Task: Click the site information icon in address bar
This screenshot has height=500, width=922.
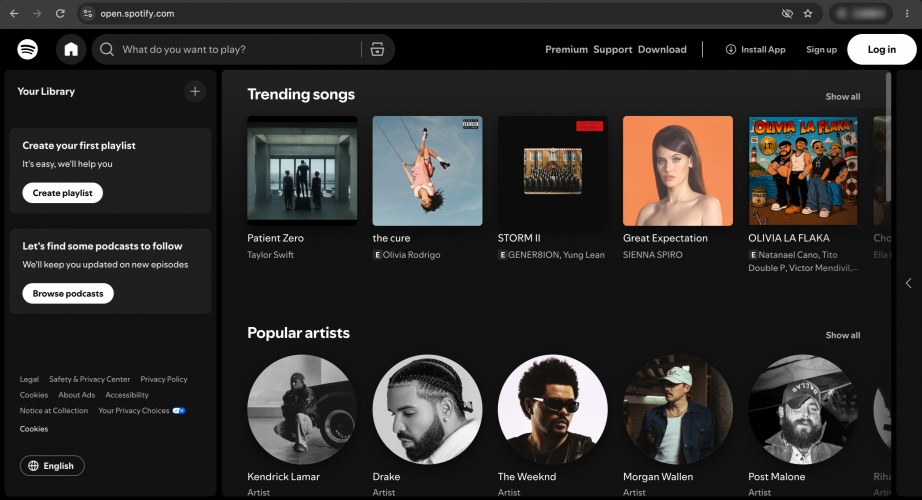Action: tap(88, 14)
